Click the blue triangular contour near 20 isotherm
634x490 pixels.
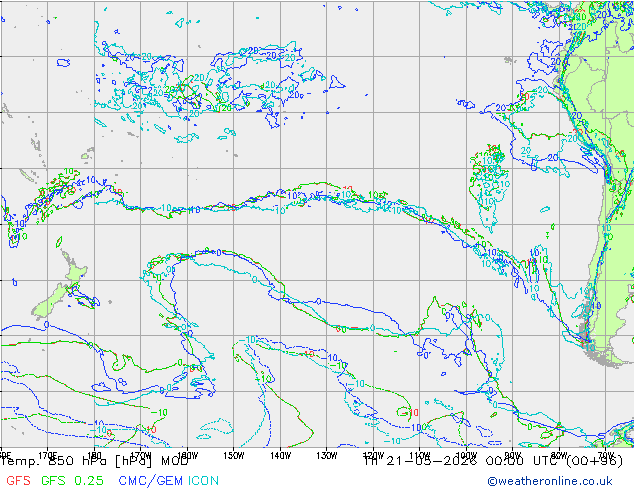(x=336, y=82)
